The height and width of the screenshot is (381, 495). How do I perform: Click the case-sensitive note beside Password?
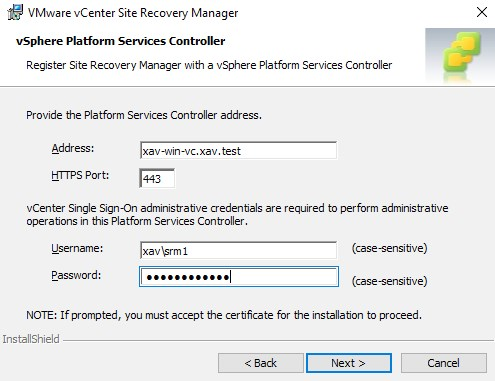(x=389, y=281)
